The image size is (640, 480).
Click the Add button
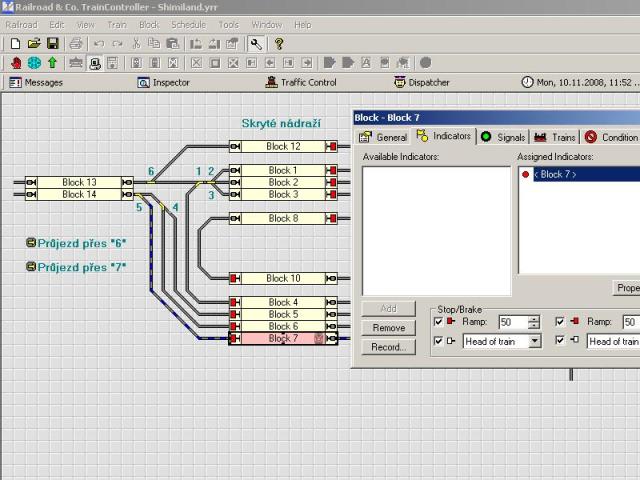click(389, 309)
